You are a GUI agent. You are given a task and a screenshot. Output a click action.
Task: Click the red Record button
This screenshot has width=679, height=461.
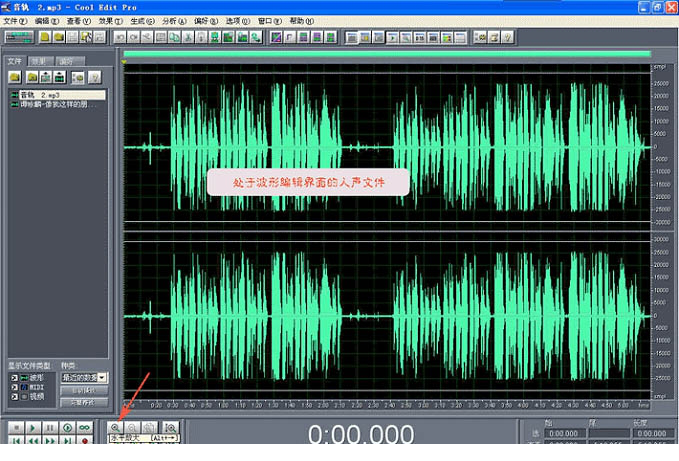point(84,440)
